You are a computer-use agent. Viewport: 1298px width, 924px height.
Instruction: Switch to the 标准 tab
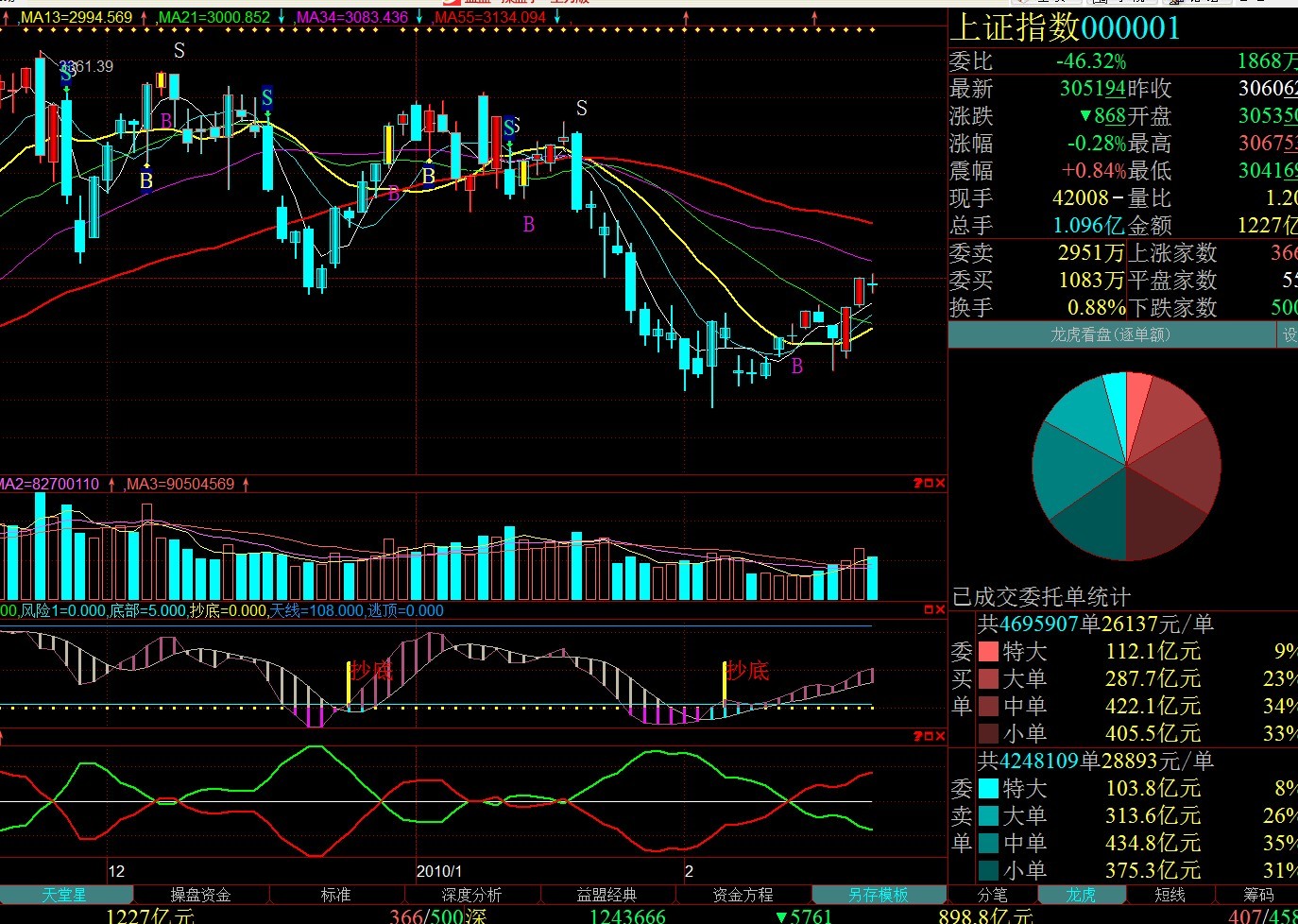336,895
